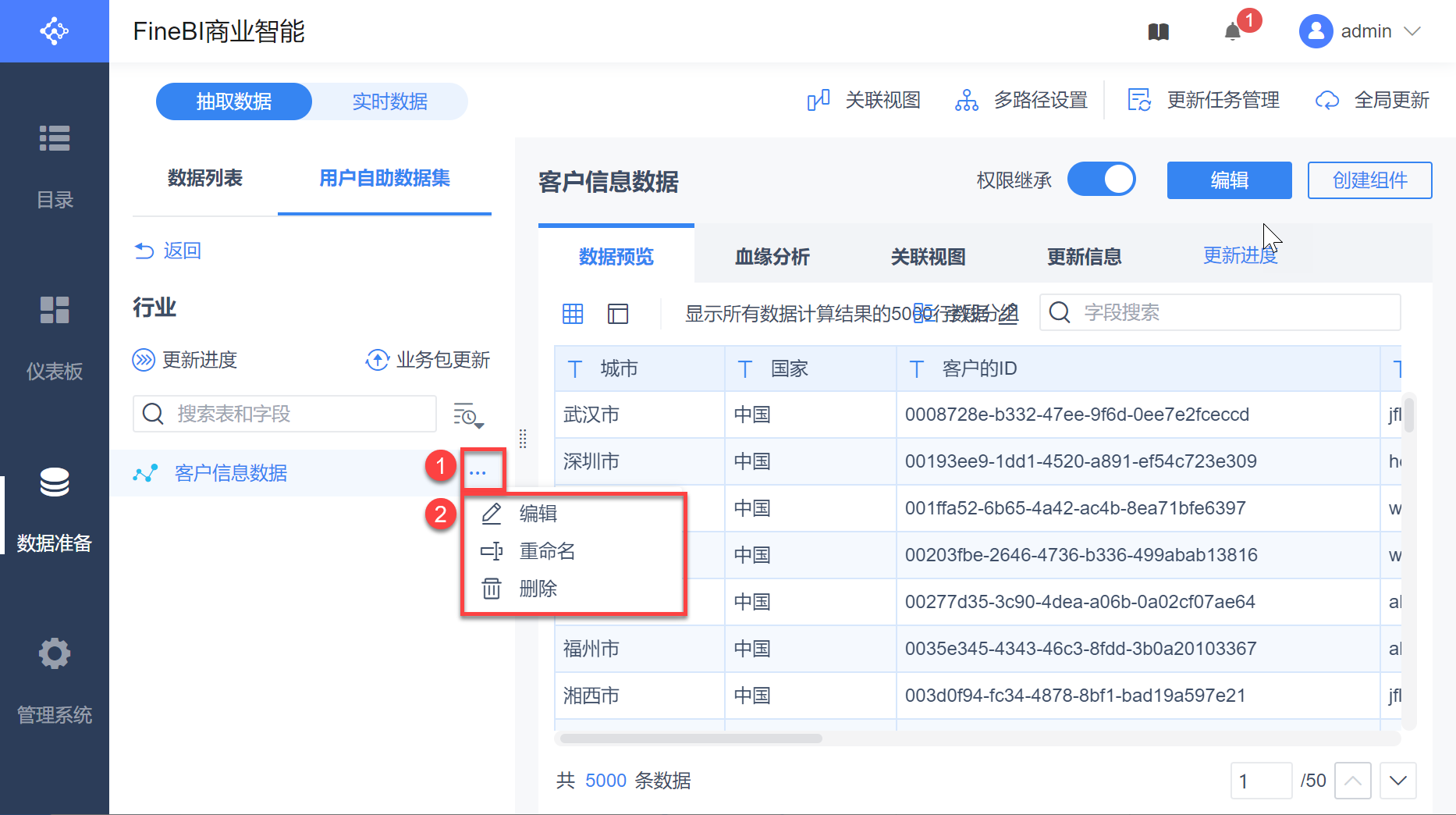1456x815 pixels.
Task: Click the ID cell starting with 0035e345
Action: coord(1138,649)
